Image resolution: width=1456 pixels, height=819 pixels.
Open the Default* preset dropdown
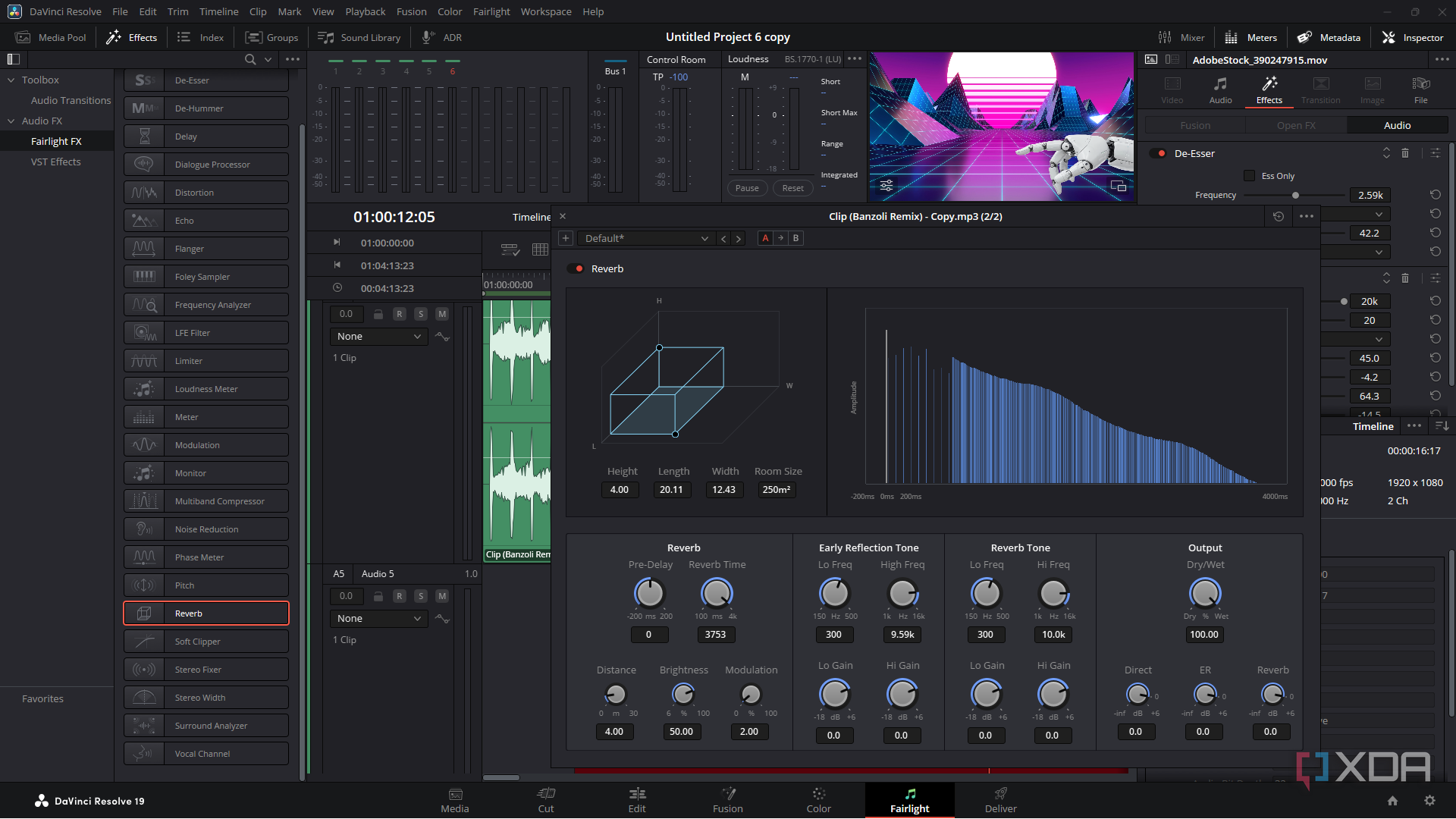click(646, 238)
